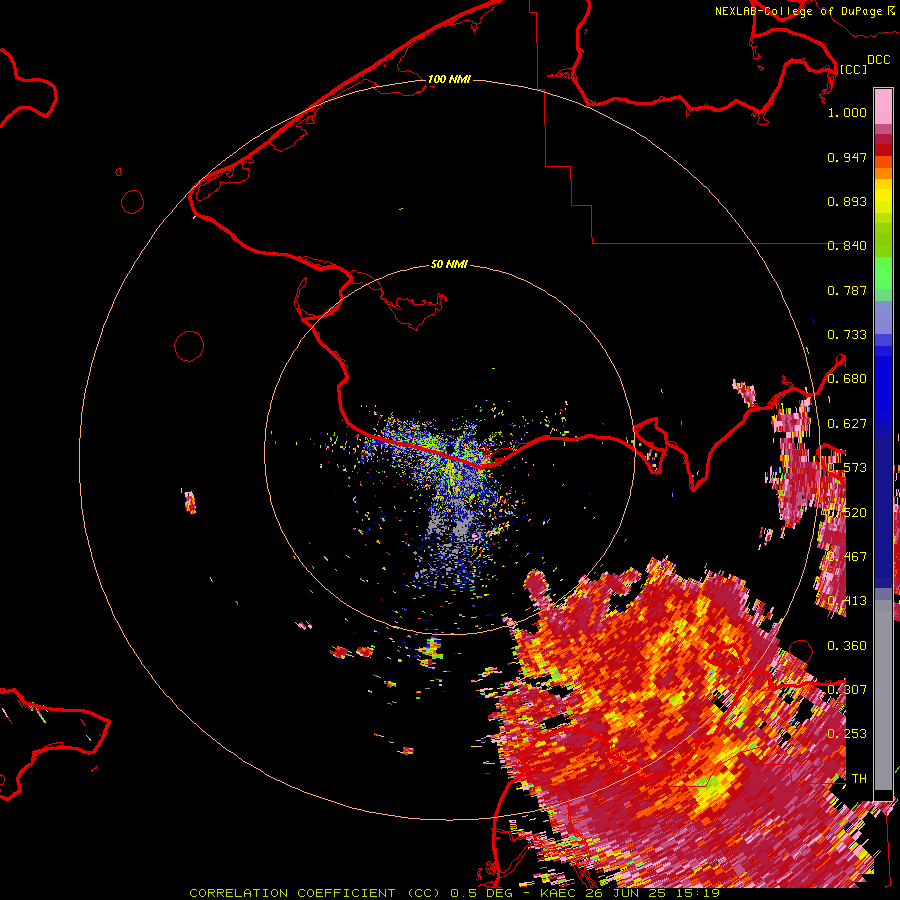Click the KAEC radar site identifier

[x=560, y=893]
